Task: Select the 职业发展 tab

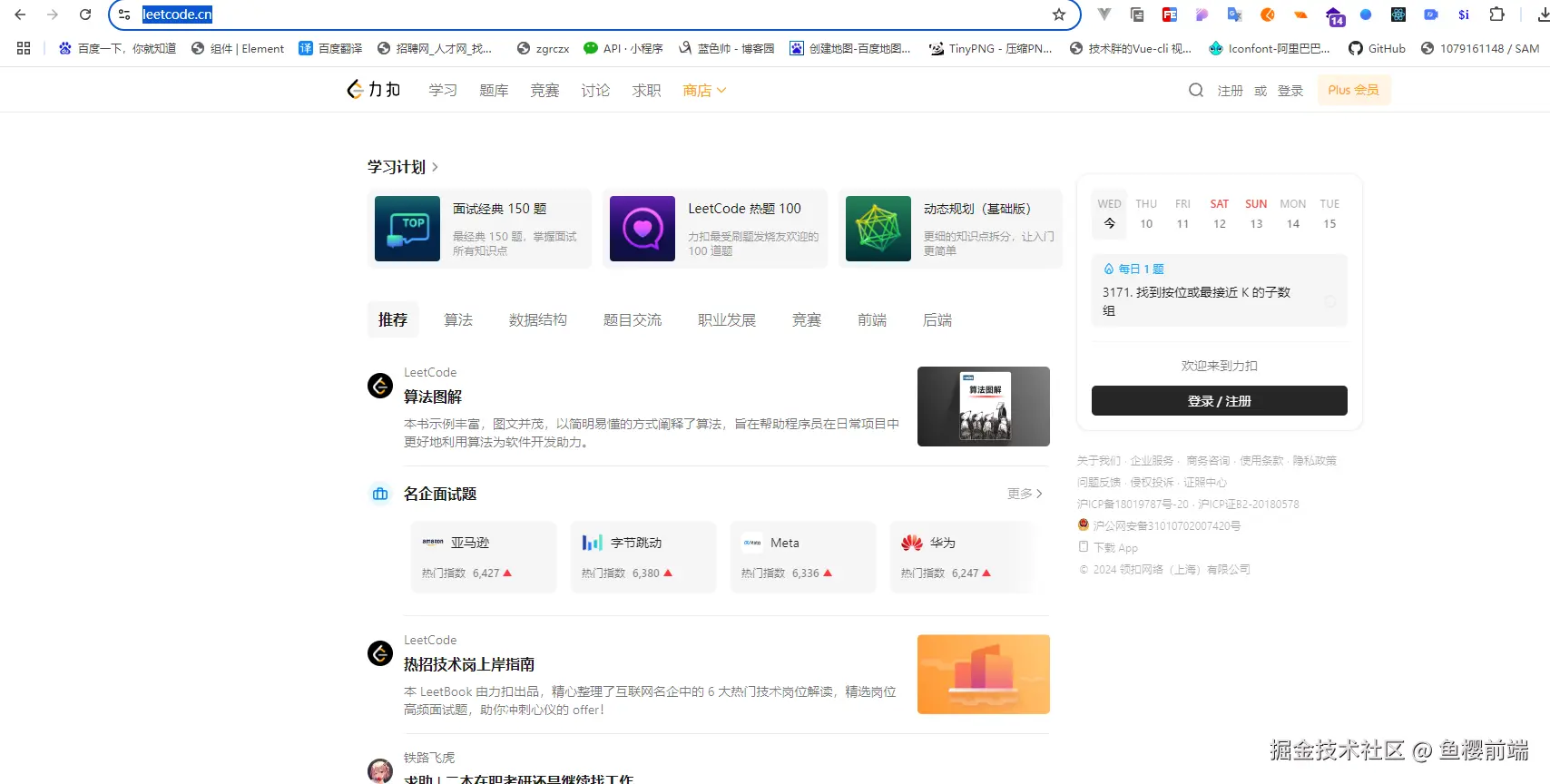Action: click(x=727, y=319)
